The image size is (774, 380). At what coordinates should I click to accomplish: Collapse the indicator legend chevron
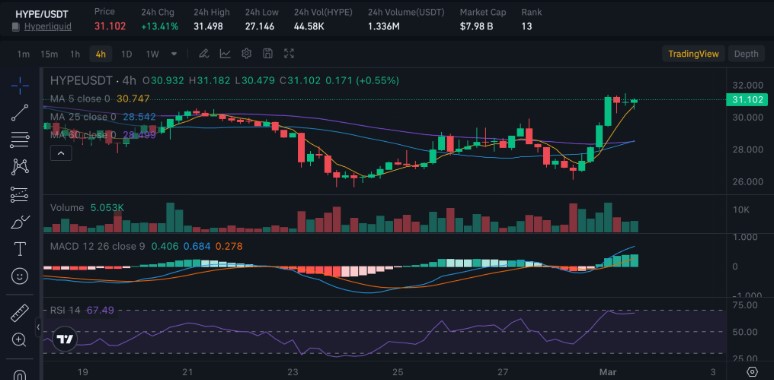pos(61,153)
